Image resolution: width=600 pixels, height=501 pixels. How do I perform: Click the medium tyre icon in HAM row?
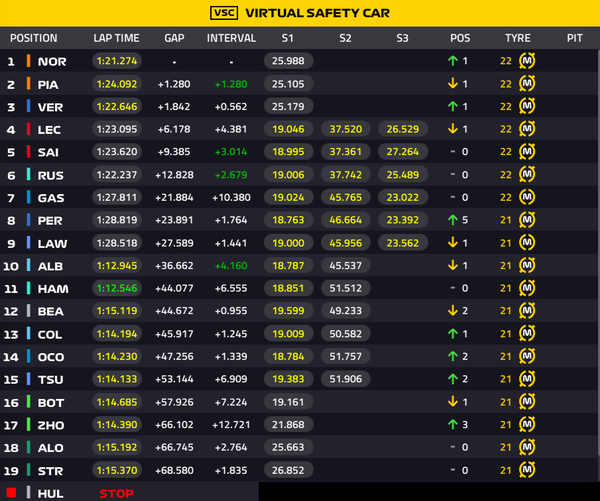[x=527, y=288]
